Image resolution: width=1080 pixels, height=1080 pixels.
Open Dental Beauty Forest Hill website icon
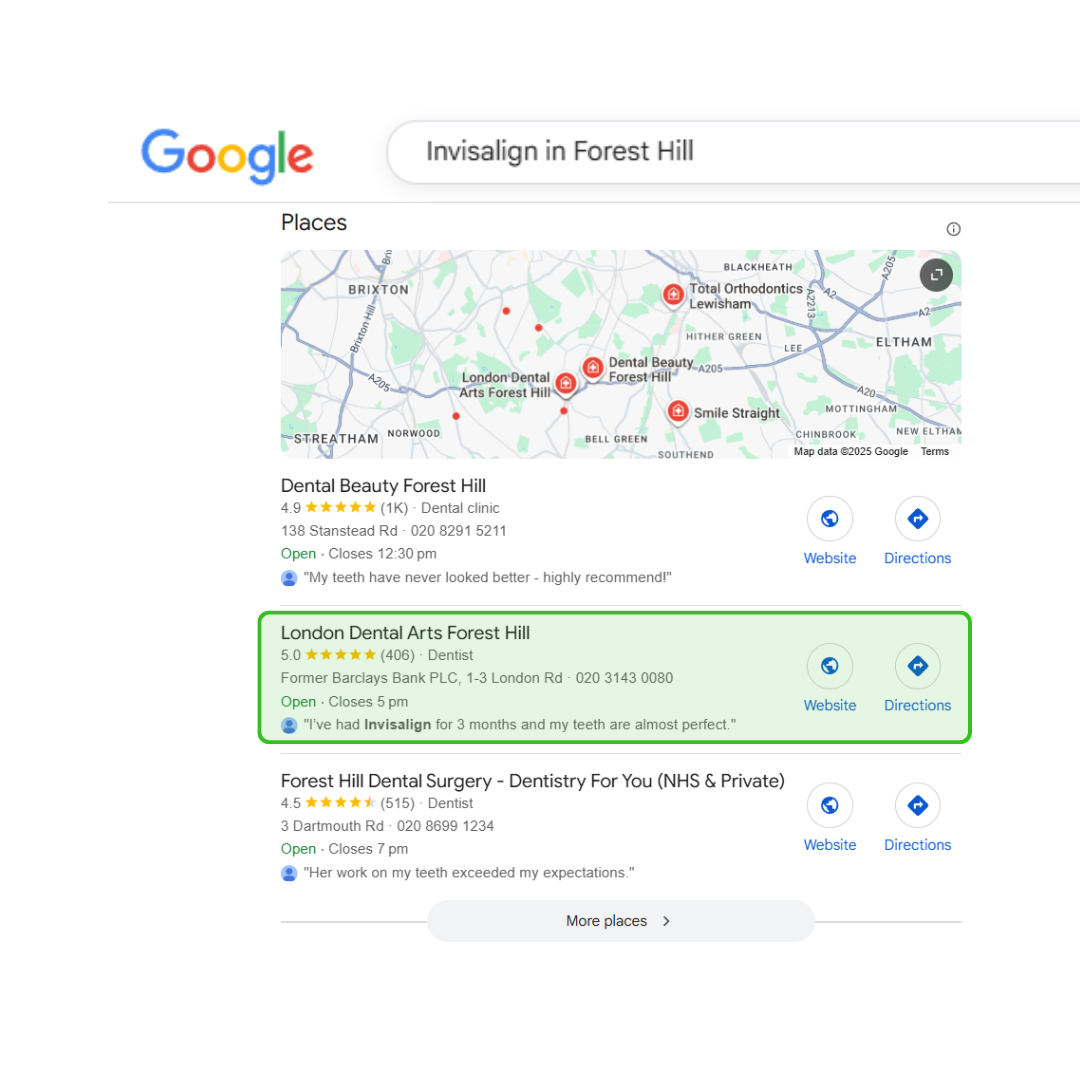pyautogui.click(x=829, y=519)
